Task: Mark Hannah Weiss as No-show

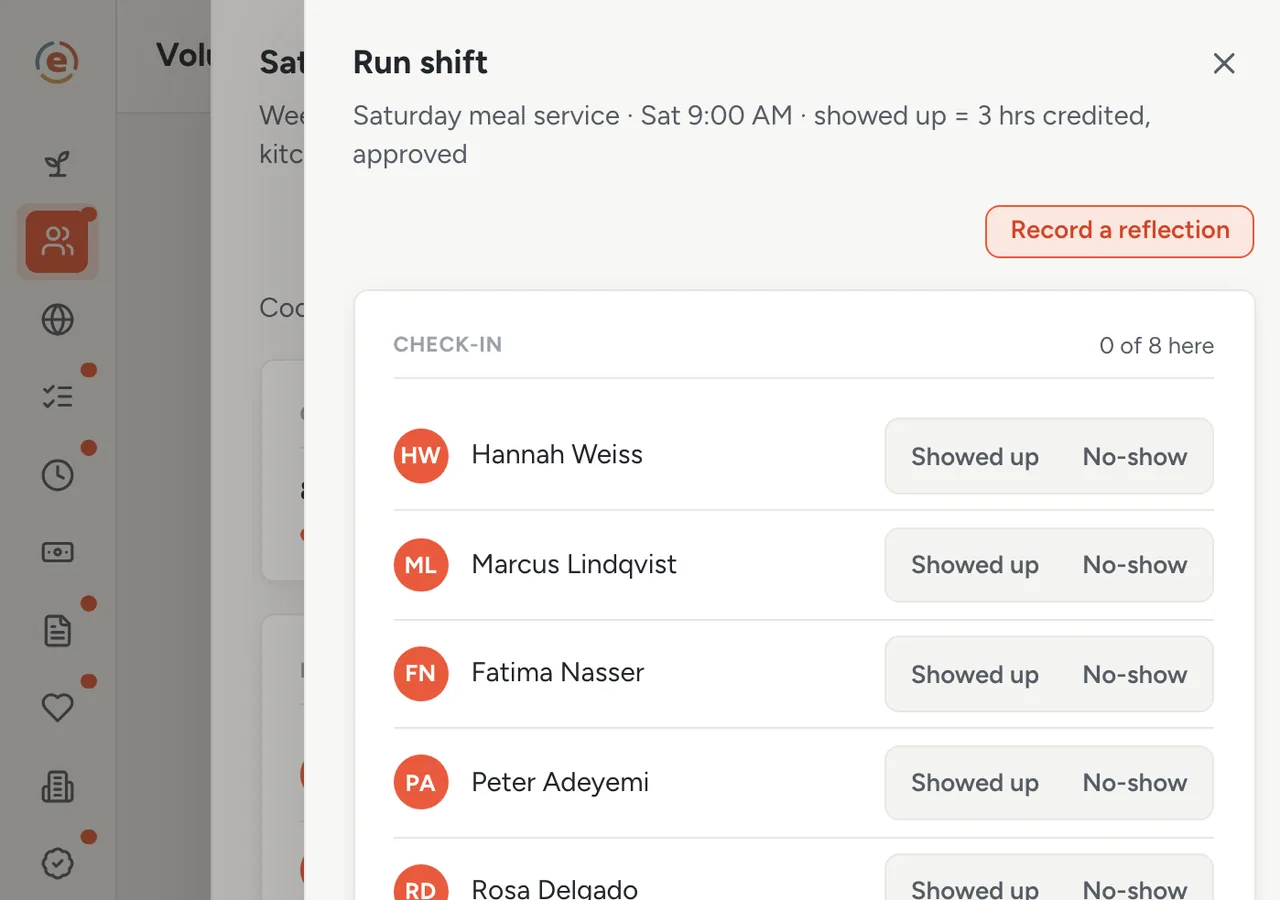Action: click(1135, 457)
